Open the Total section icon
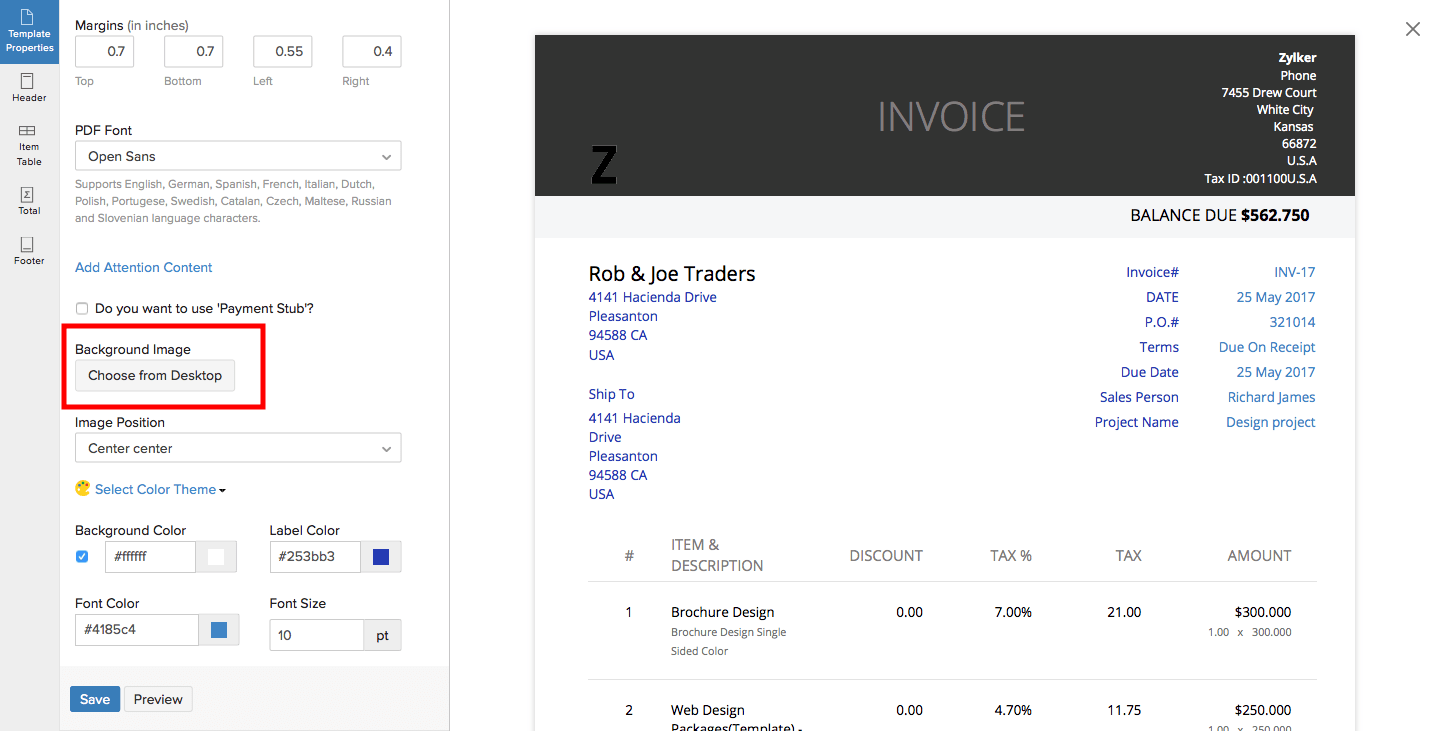 [x=29, y=201]
